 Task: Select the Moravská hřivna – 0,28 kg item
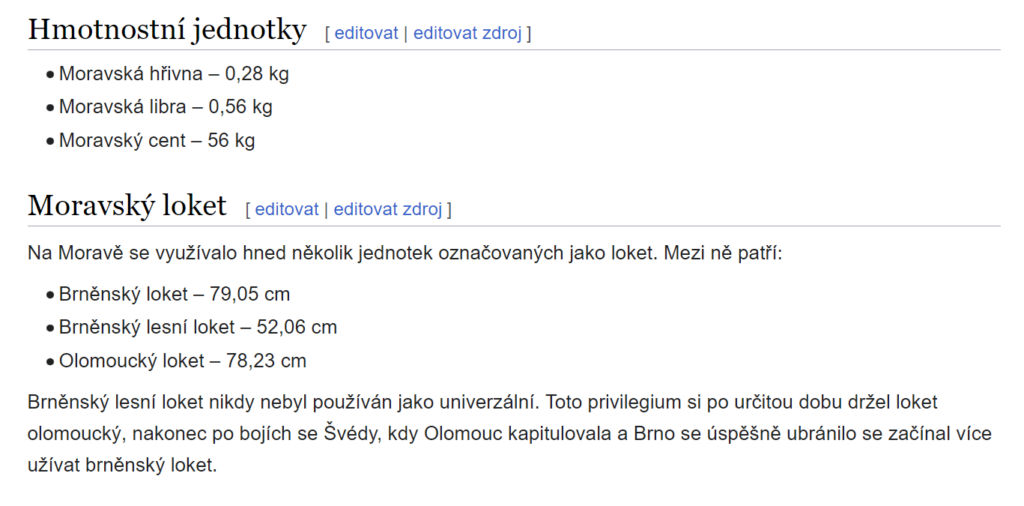coord(174,74)
